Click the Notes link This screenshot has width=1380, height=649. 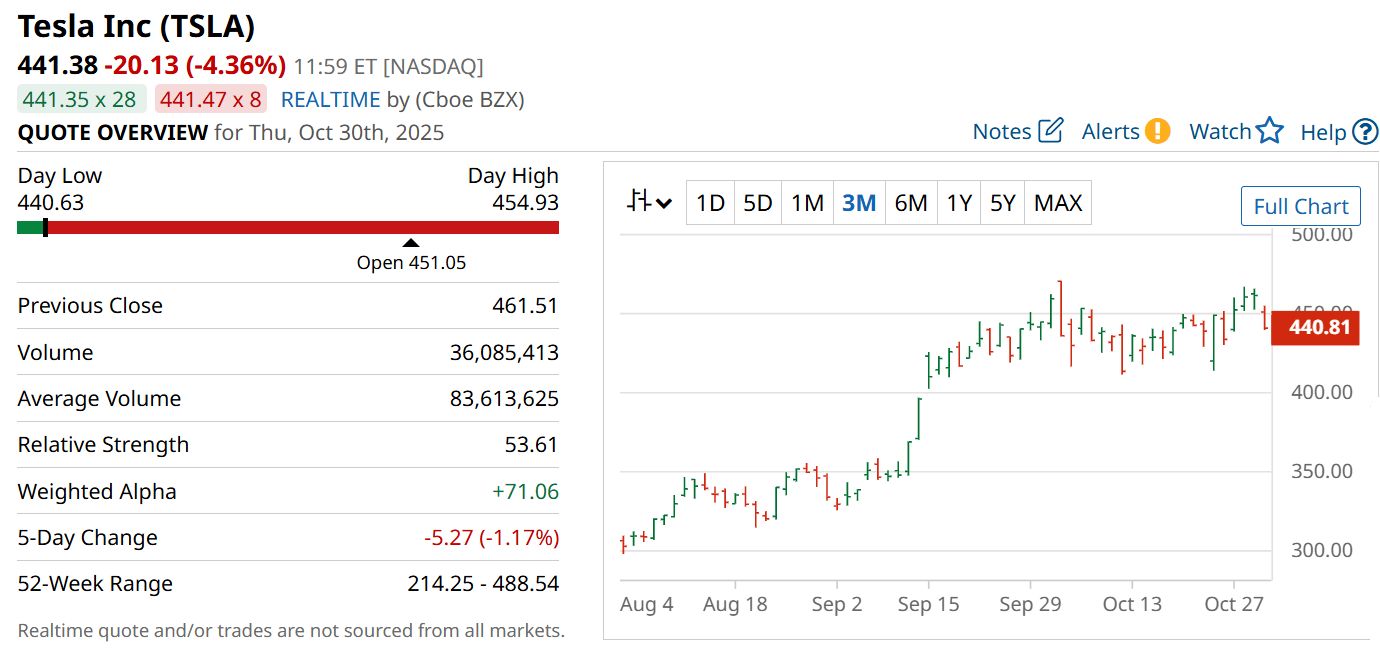point(1002,132)
